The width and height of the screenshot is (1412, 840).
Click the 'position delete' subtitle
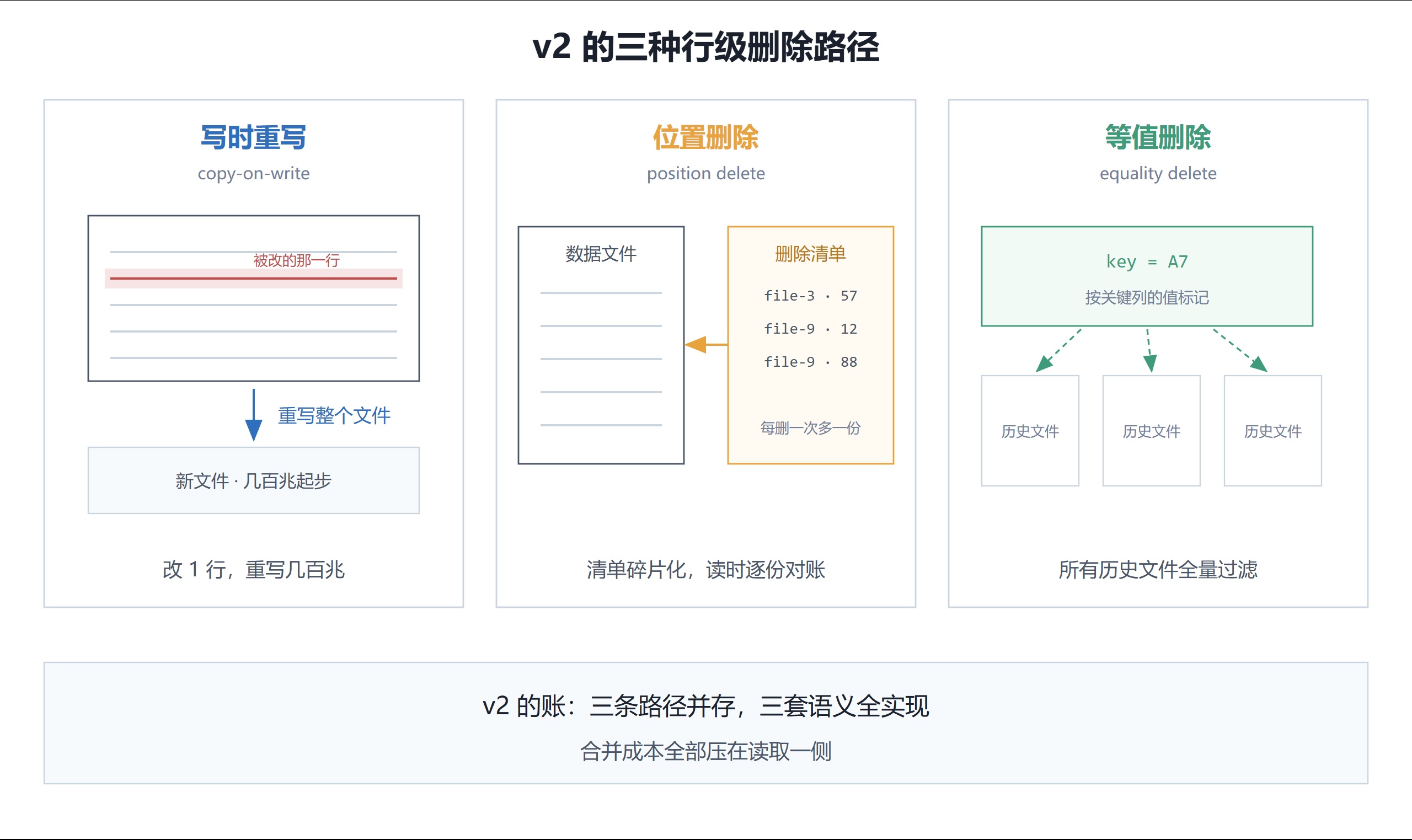point(705,173)
